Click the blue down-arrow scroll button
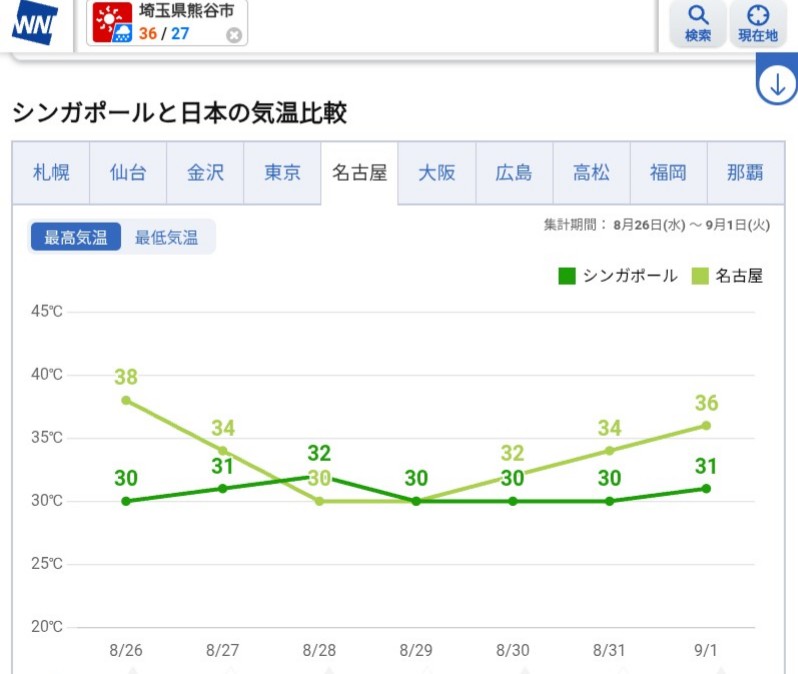The height and width of the screenshot is (674, 798). point(777,84)
